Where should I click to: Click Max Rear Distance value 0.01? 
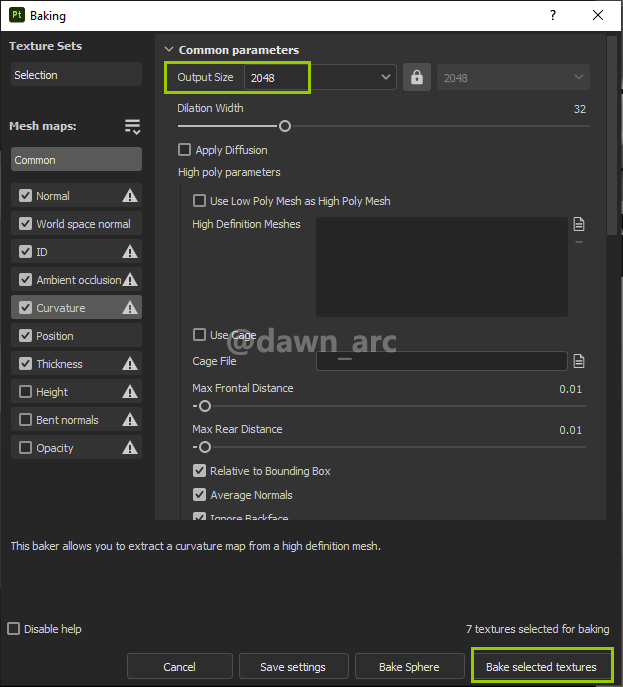(570, 430)
